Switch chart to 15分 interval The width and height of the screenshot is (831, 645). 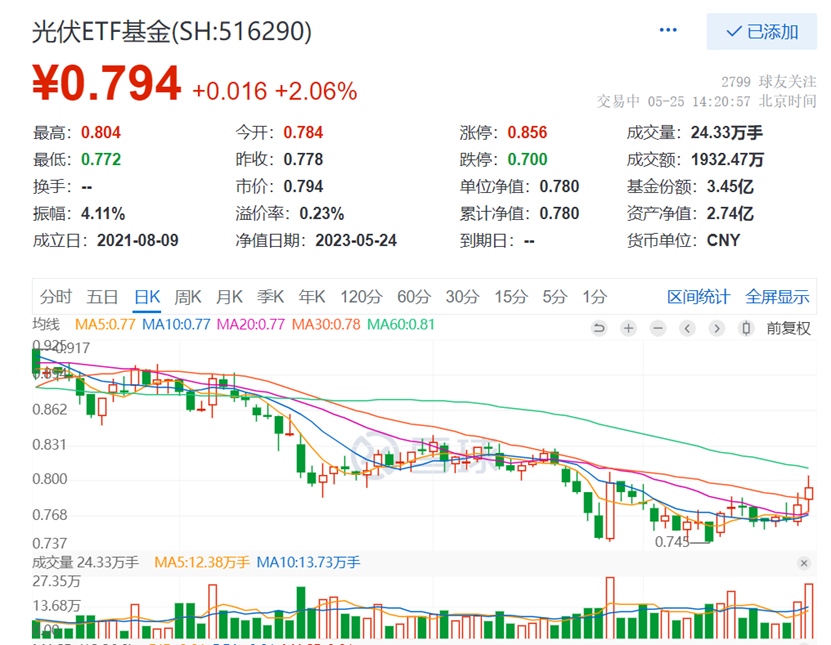tap(511, 297)
